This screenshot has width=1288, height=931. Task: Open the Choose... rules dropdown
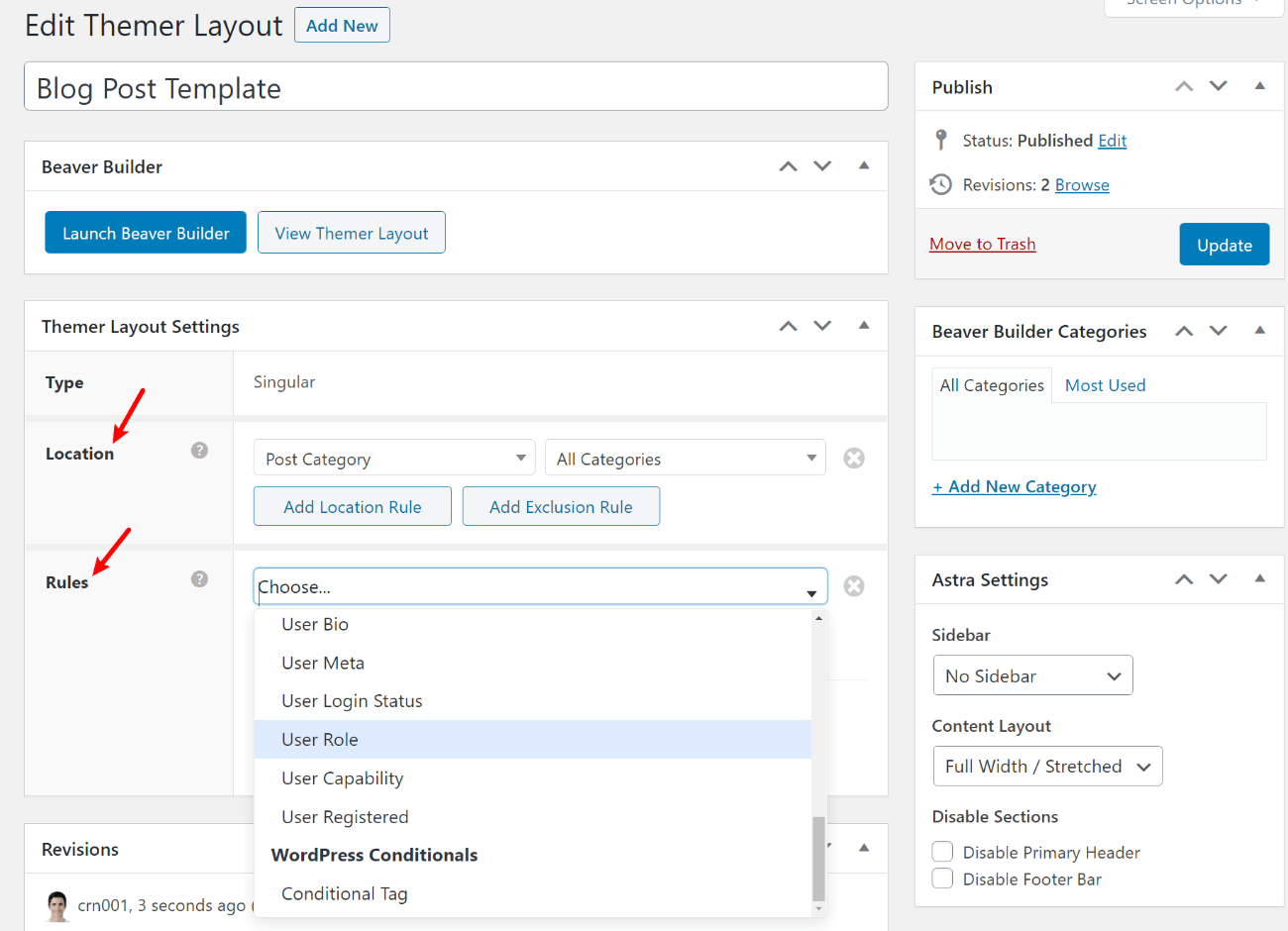[x=541, y=586]
